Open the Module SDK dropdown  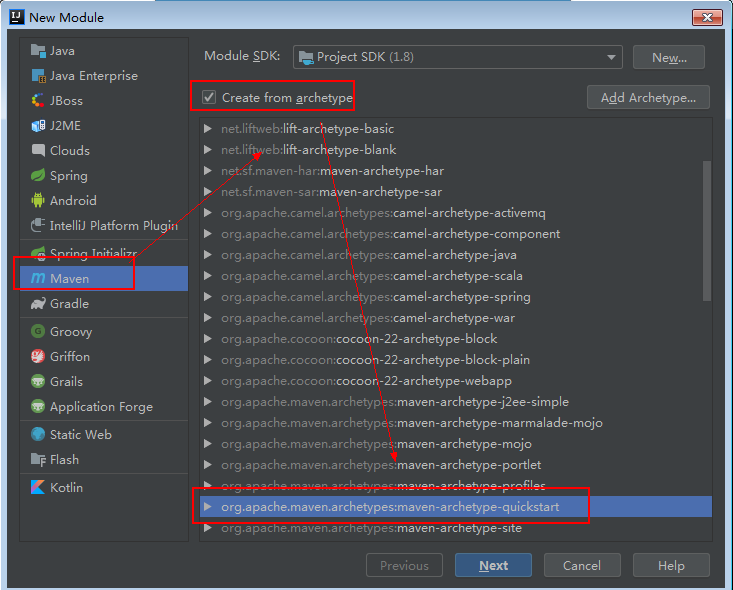pos(458,57)
